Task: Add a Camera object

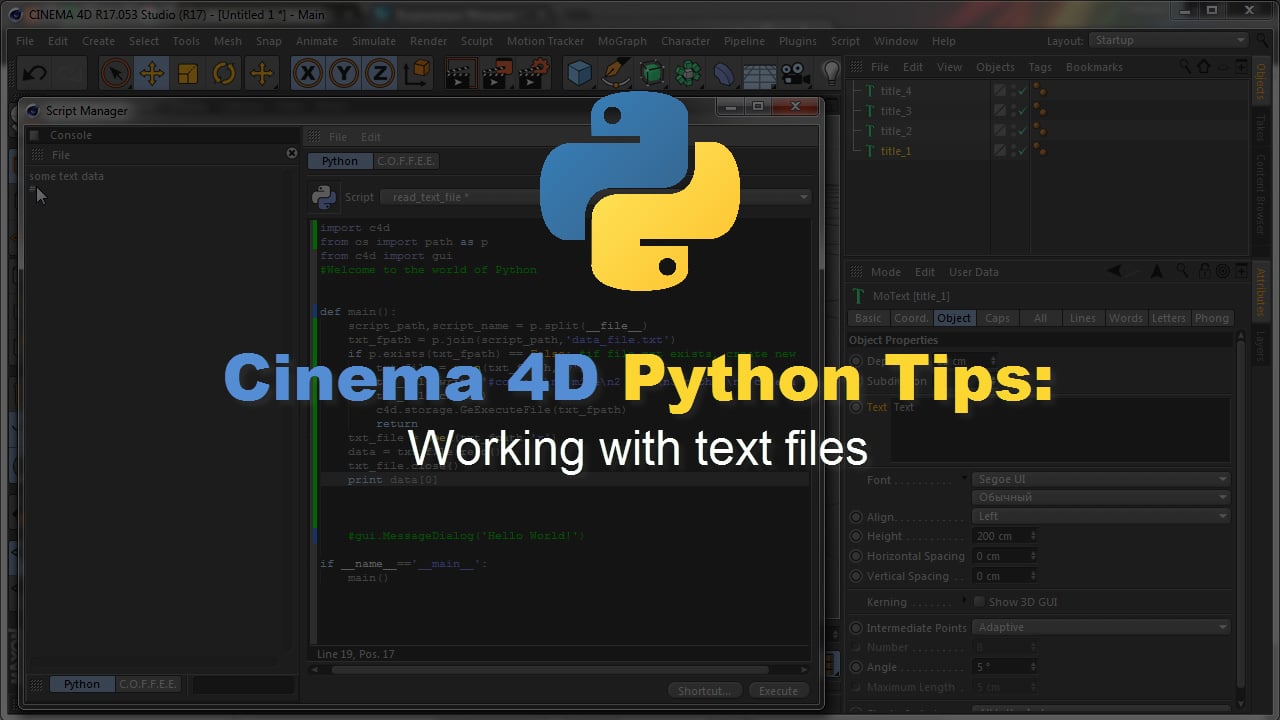Action: [x=796, y=73]
